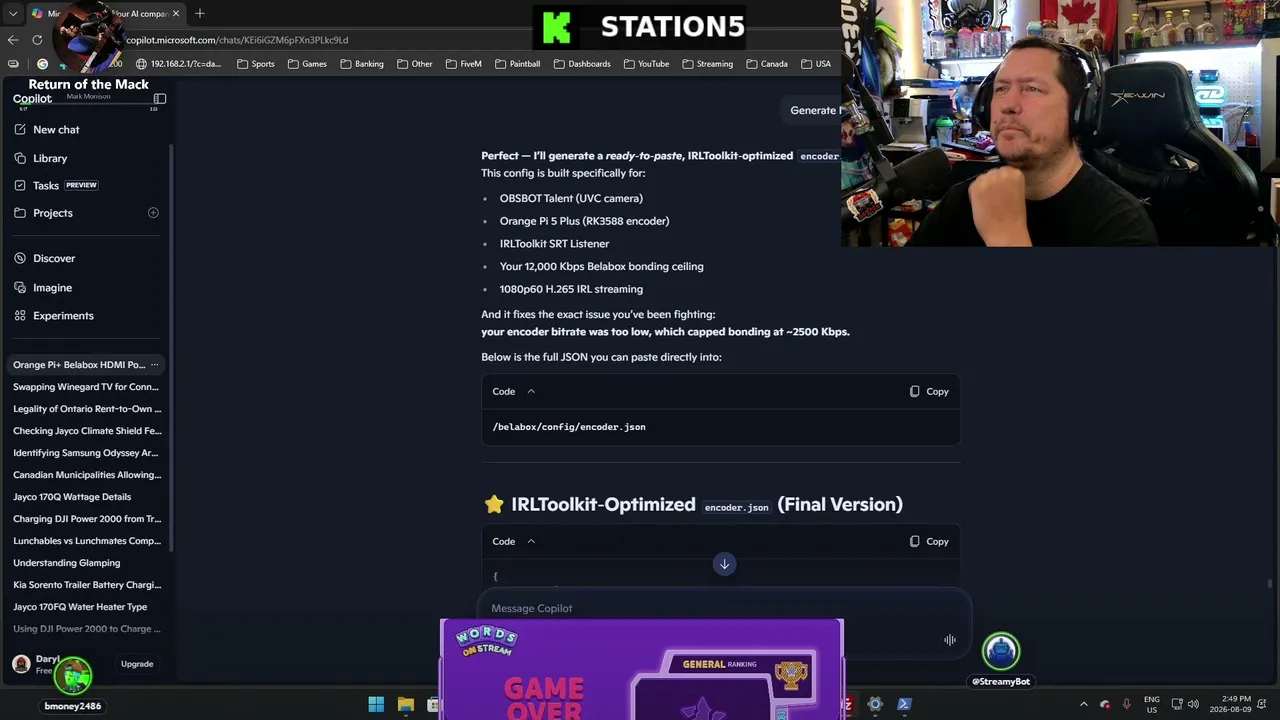Open chat 'Understanding Glamping'
Image resolution: width=1280 pixels, height=720 pixels.
click(x=66, y=563)
